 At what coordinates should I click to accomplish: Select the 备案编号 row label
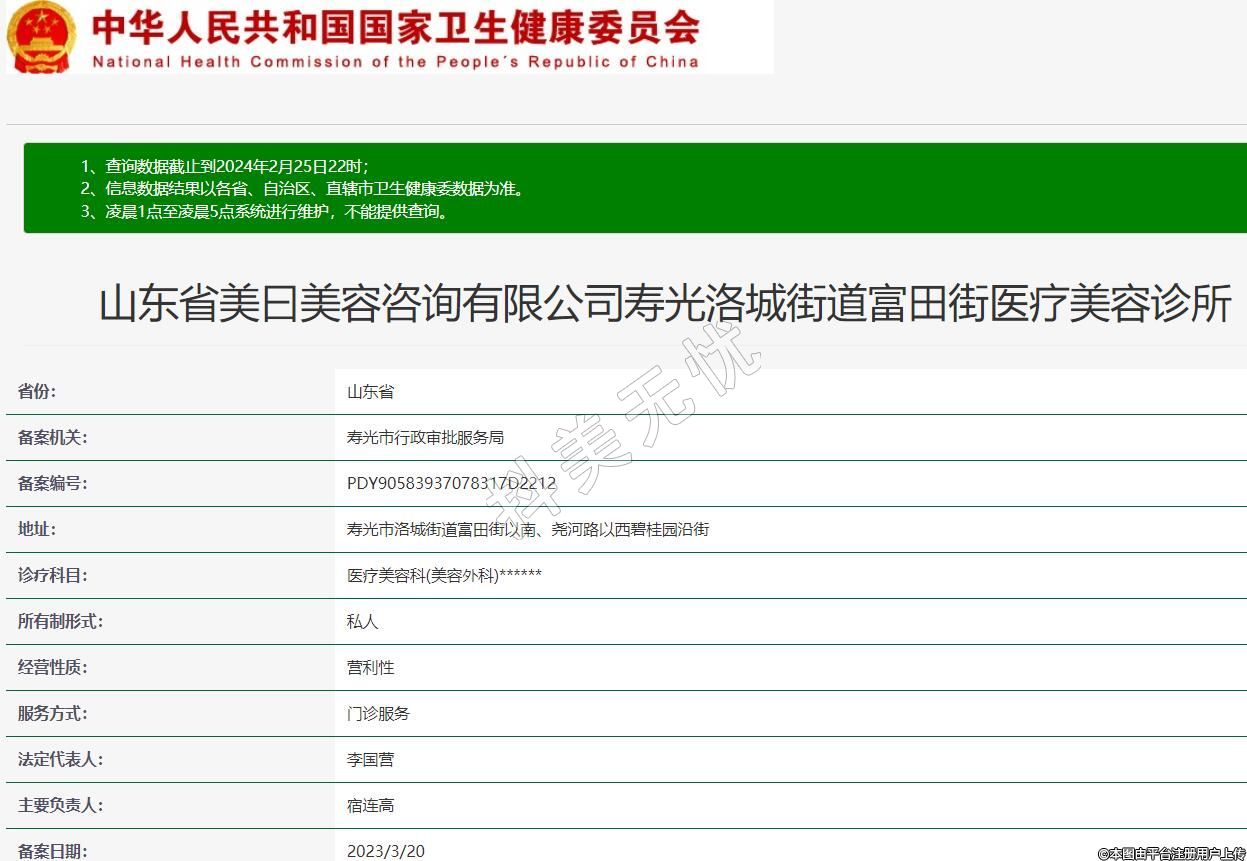[53, 484]
